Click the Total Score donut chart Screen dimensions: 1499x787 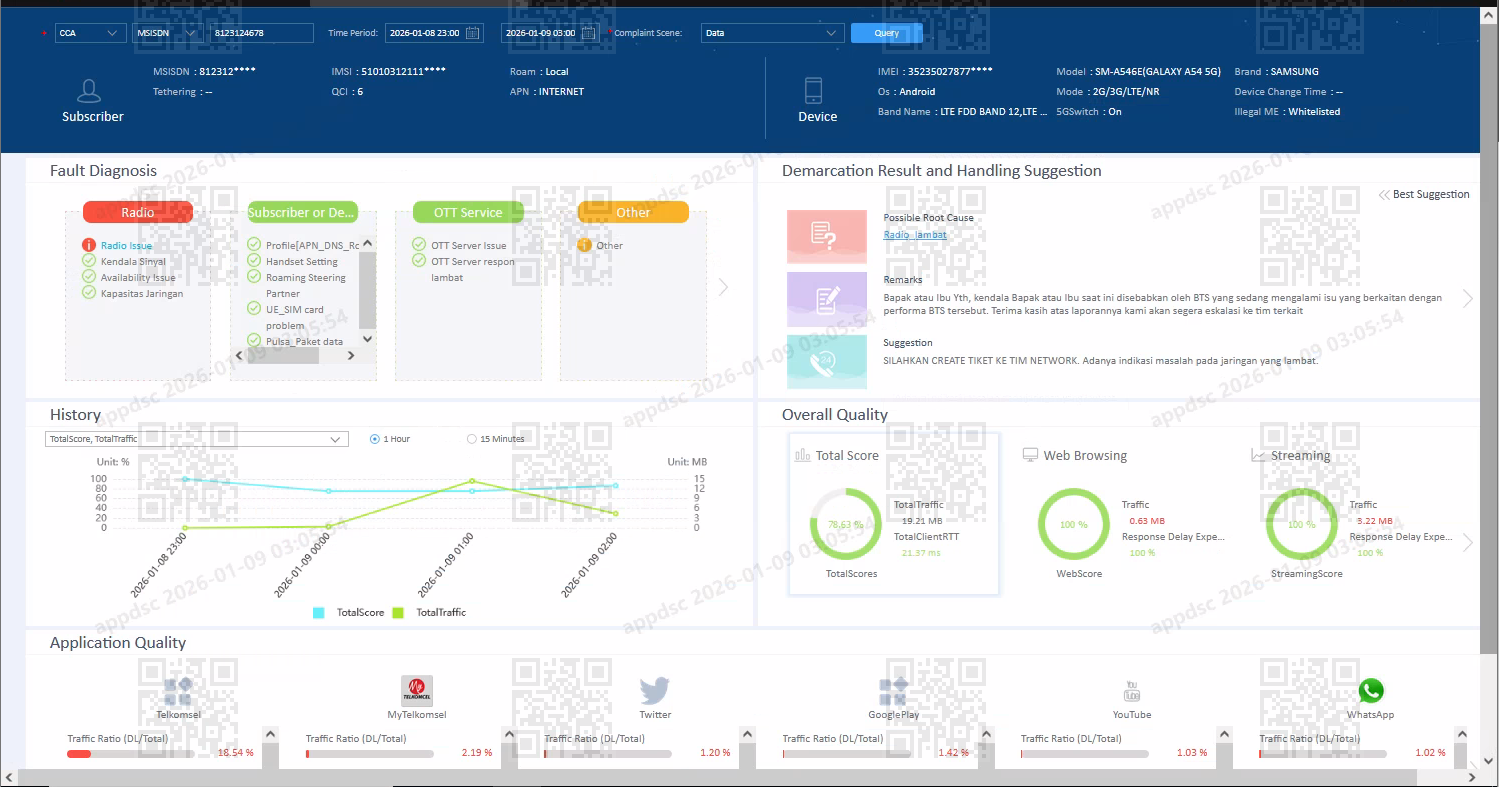[x=846, y=524]
